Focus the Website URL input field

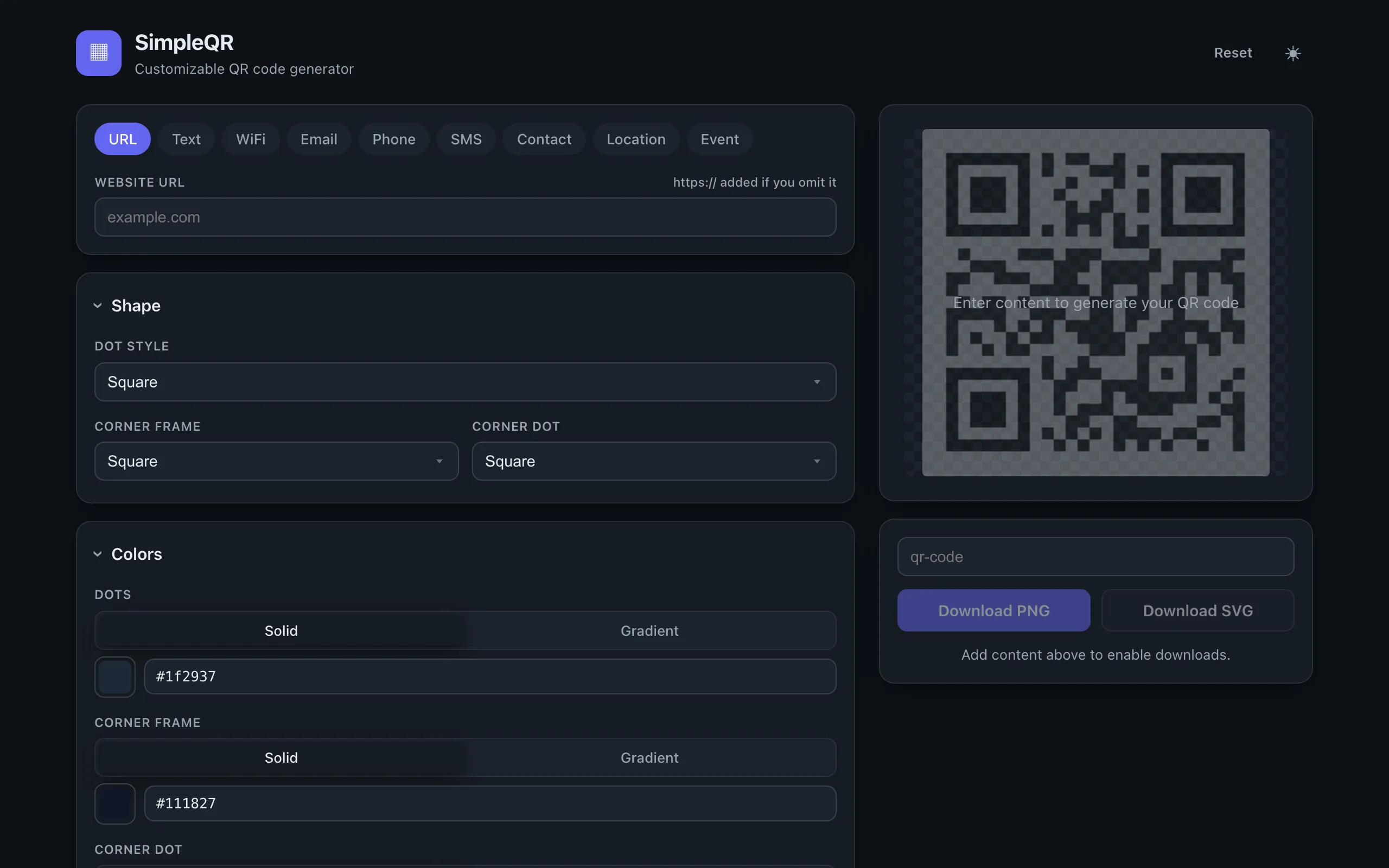466,217
